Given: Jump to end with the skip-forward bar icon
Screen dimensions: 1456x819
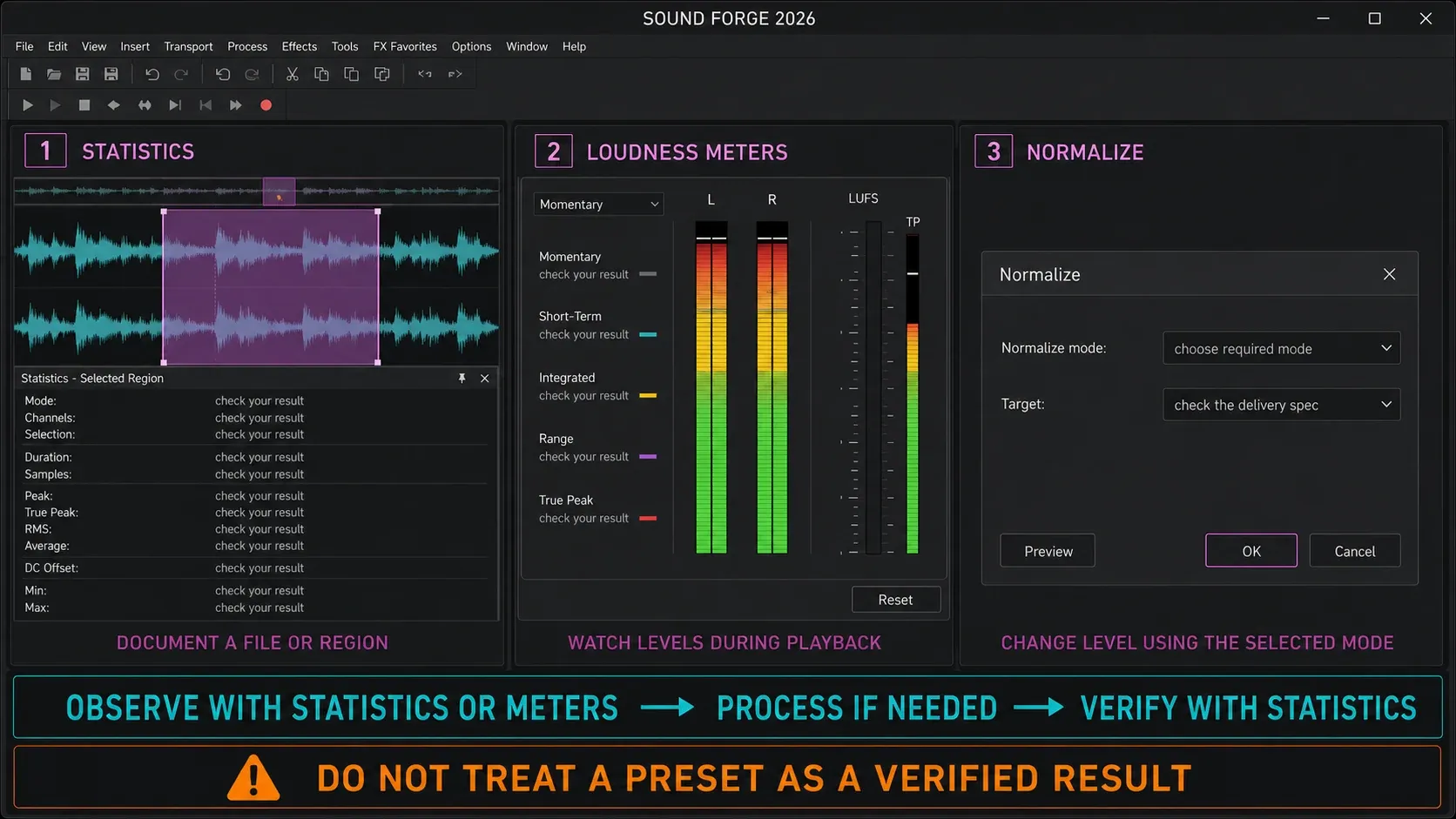Looking at the screenshot, I should click(x=175, y=105).
